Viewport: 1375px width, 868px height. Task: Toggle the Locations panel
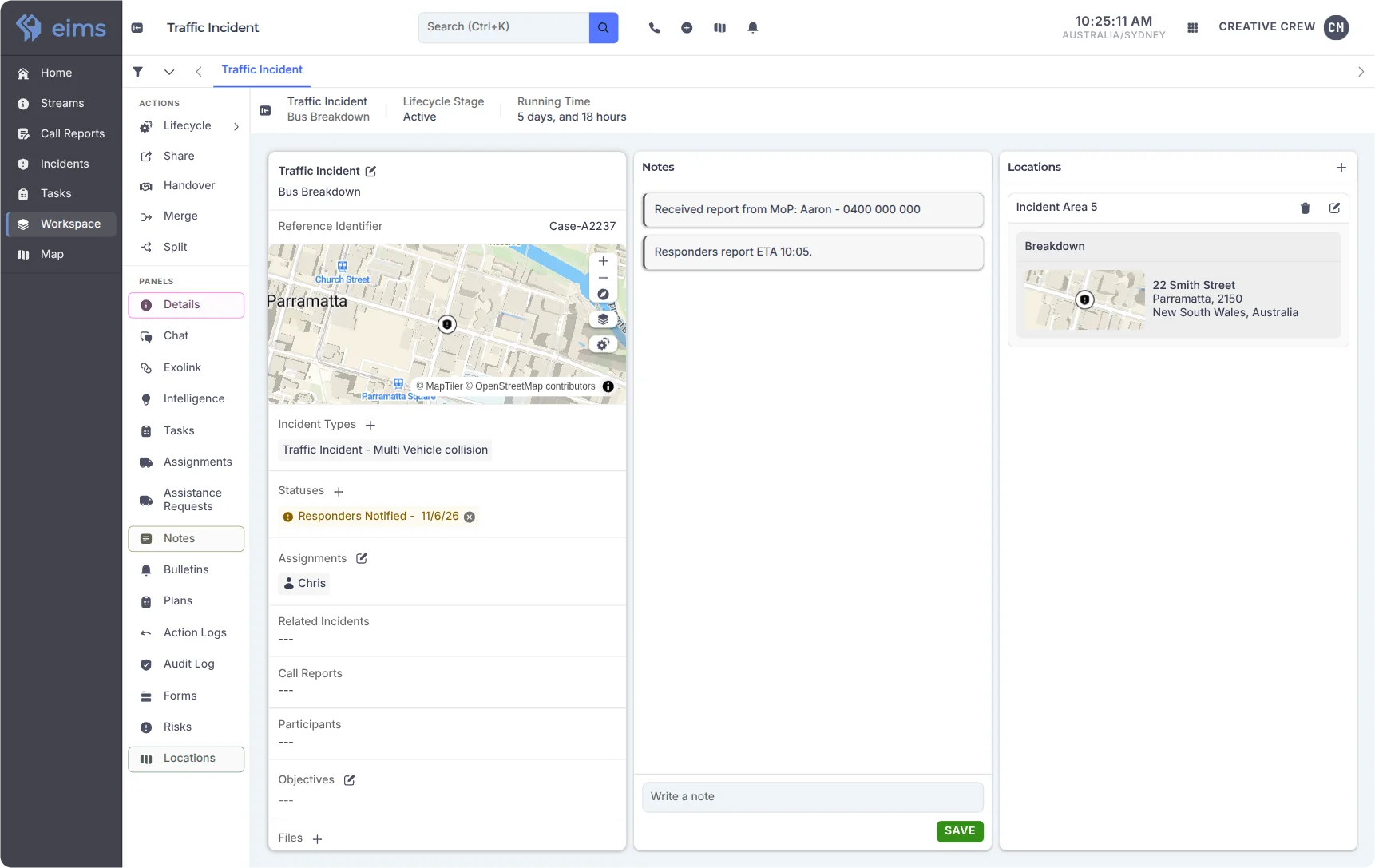pos(186,759)
